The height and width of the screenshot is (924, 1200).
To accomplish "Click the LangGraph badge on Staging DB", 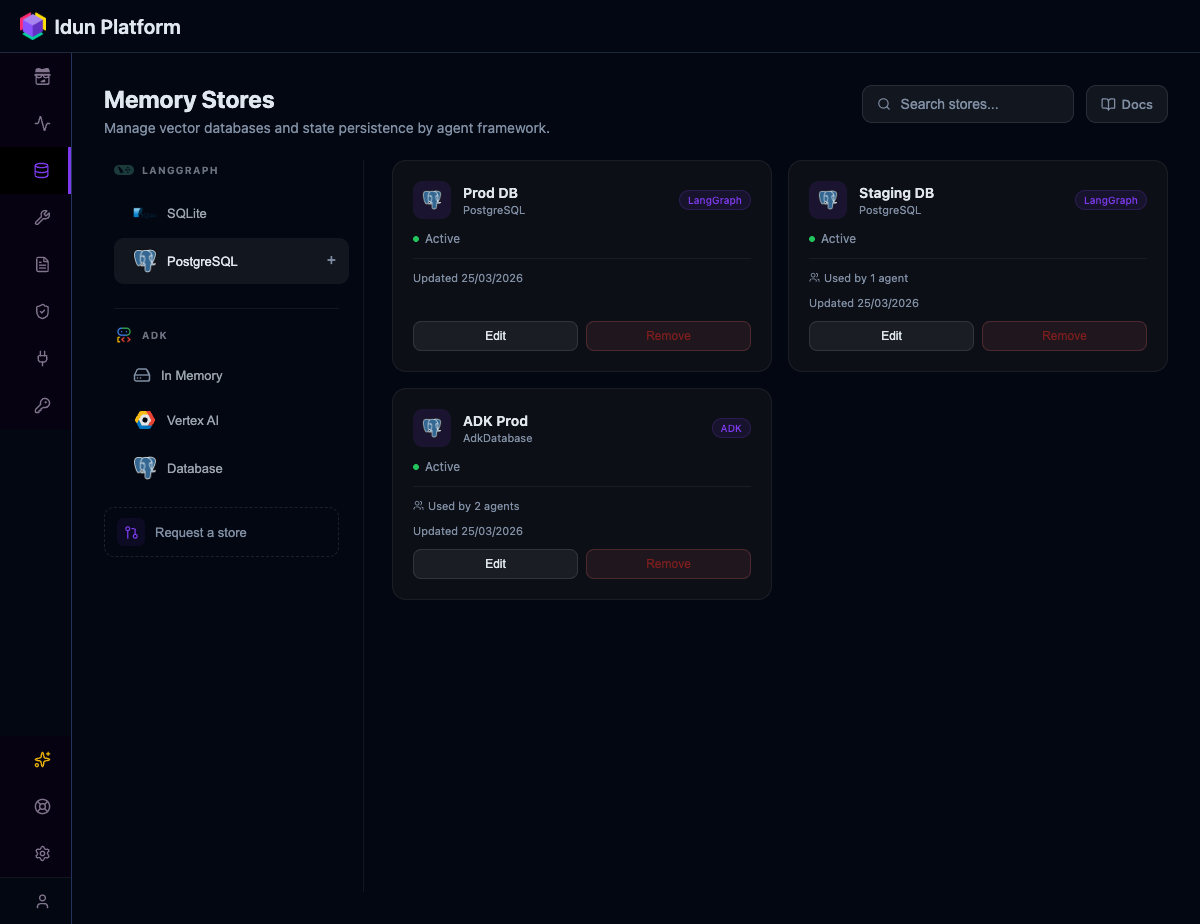I will click(x=1111, y=200).
